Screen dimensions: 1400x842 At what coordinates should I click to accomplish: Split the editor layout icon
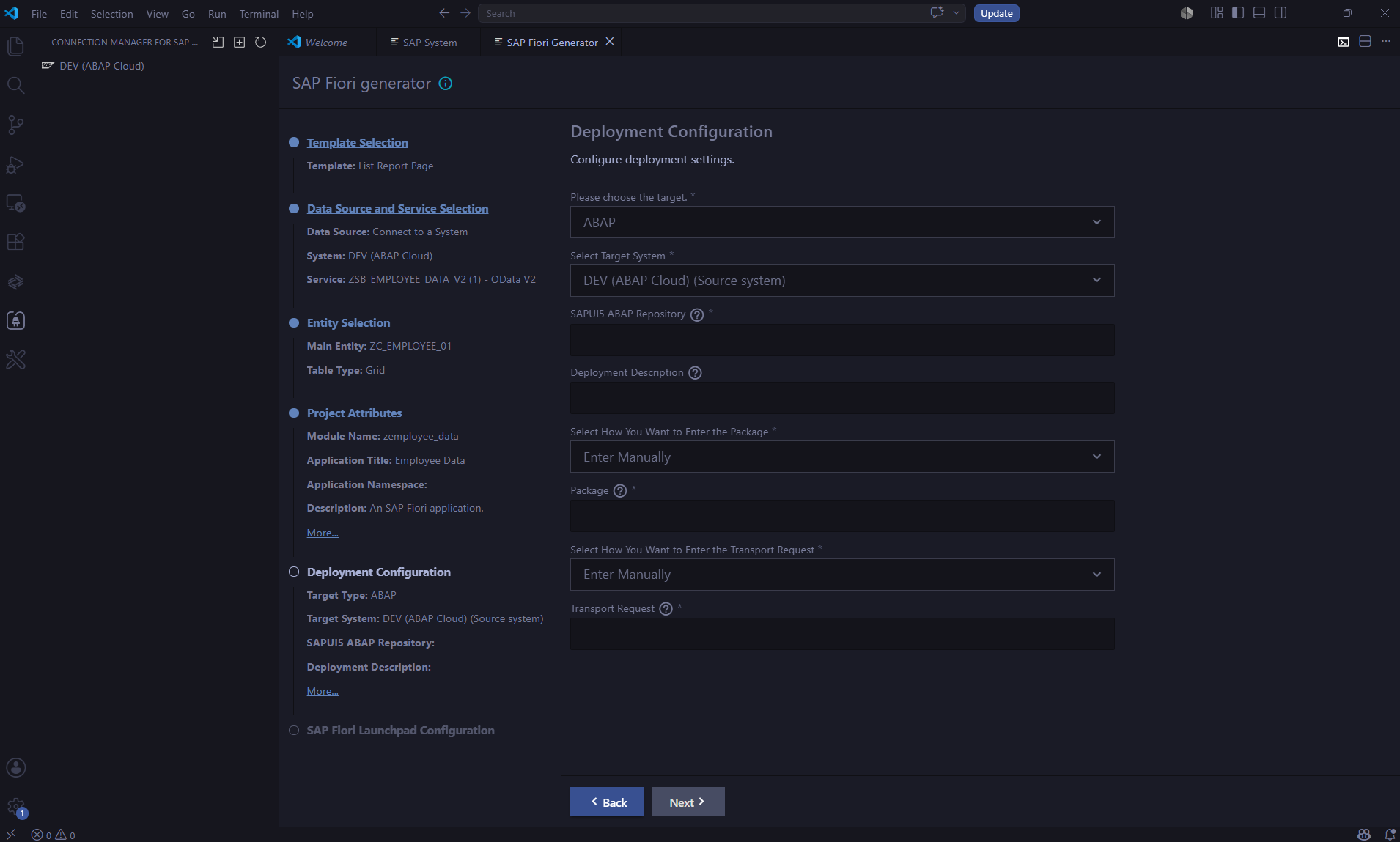[x=1365, y=42]
